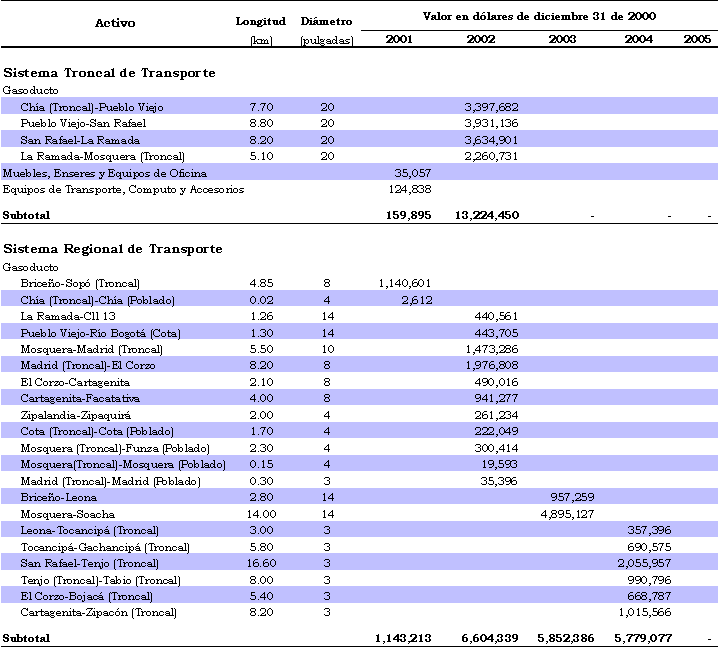Viewport: 718px width, 647px height.
Task: Select the 2003 year column header
Action: (x=562, y=39)
